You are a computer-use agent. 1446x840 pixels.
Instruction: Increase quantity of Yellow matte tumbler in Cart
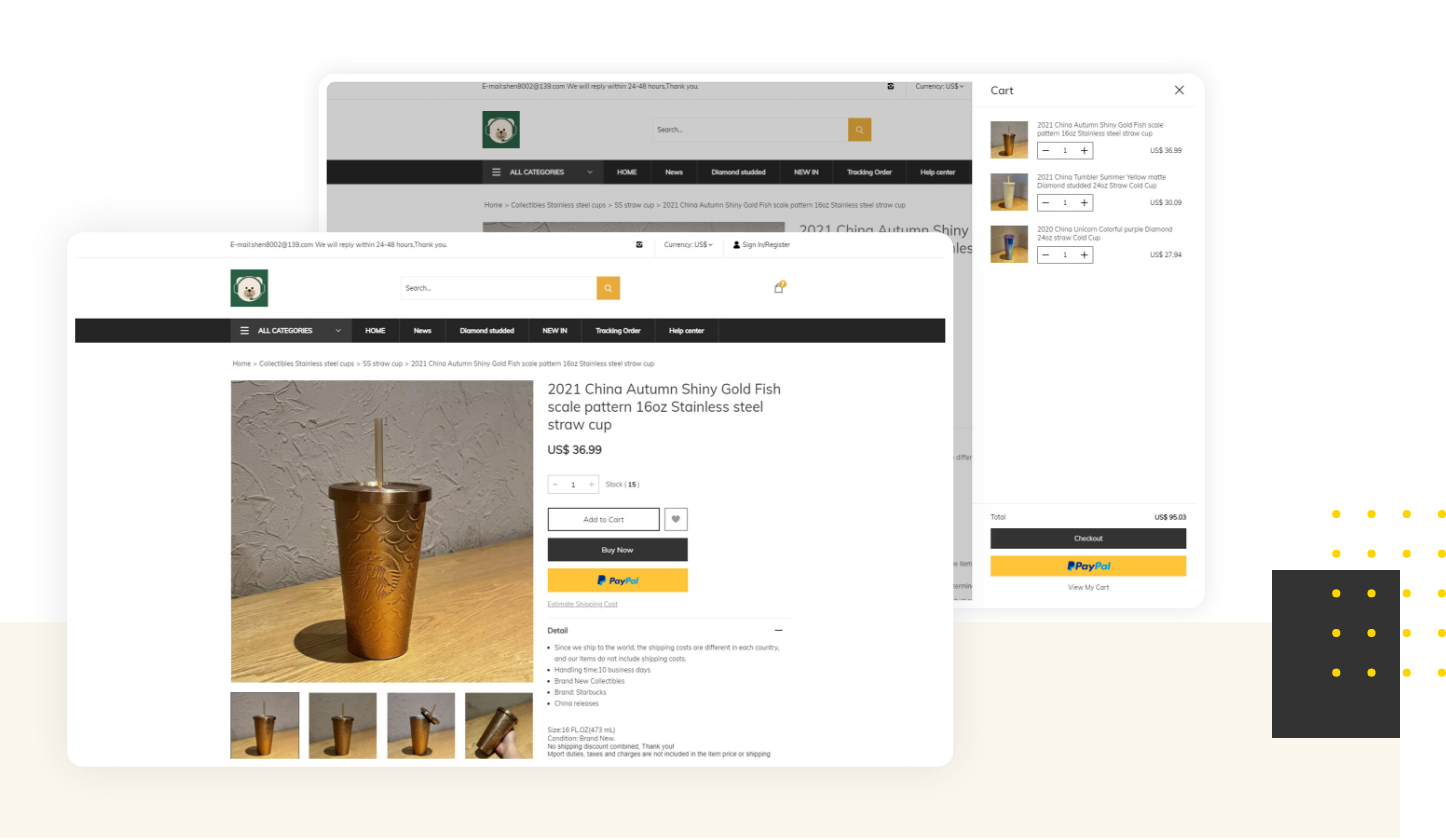pos(1084,203)
